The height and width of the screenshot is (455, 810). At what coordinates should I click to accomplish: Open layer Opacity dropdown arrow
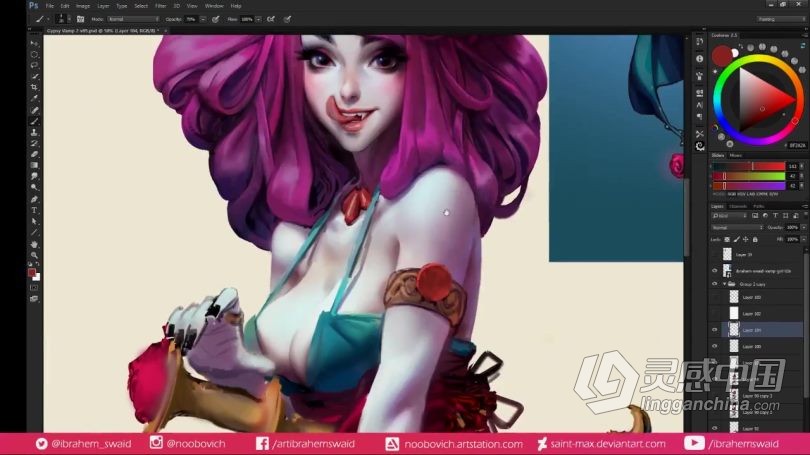click(803, 227)
